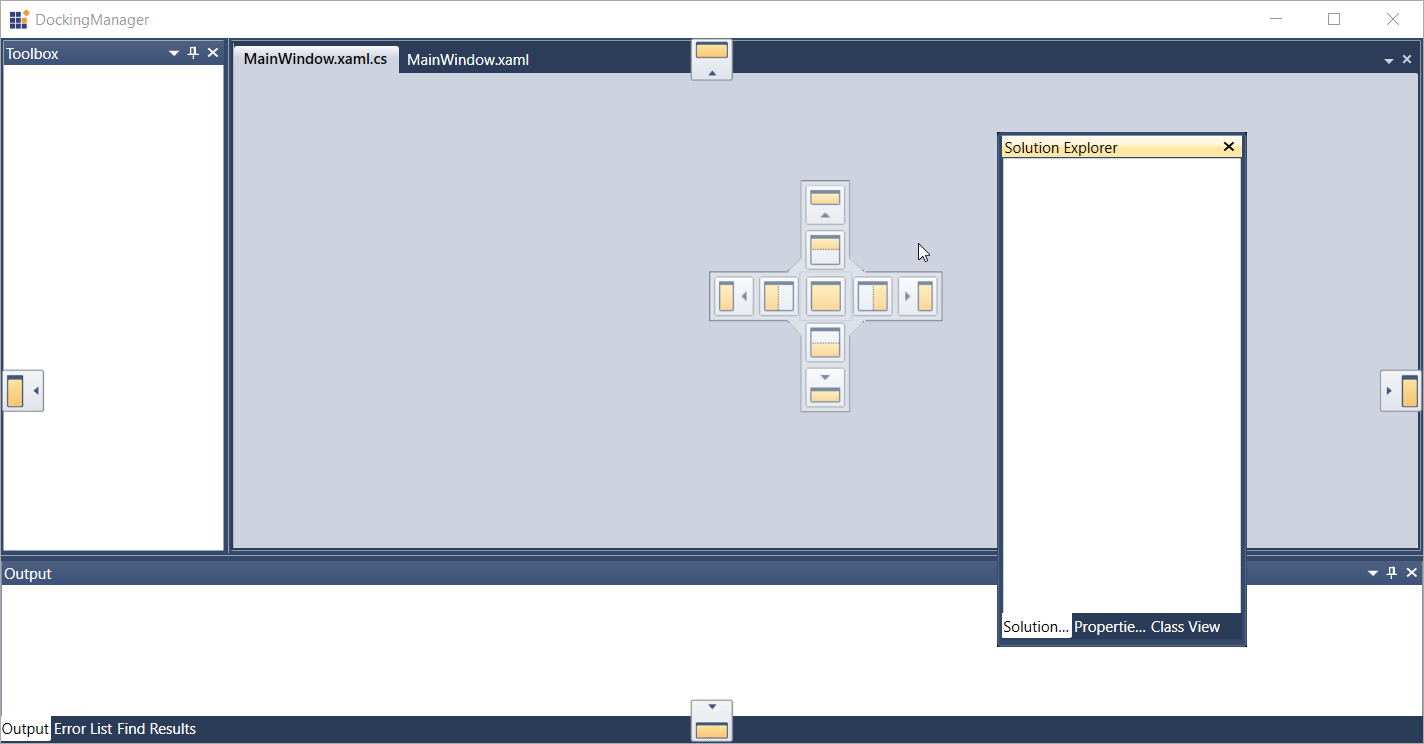The image size is (1424, 744).
Task: Click the dock-to-right-edge indicator at the window's right side
Action: [x=1401, y=391]
